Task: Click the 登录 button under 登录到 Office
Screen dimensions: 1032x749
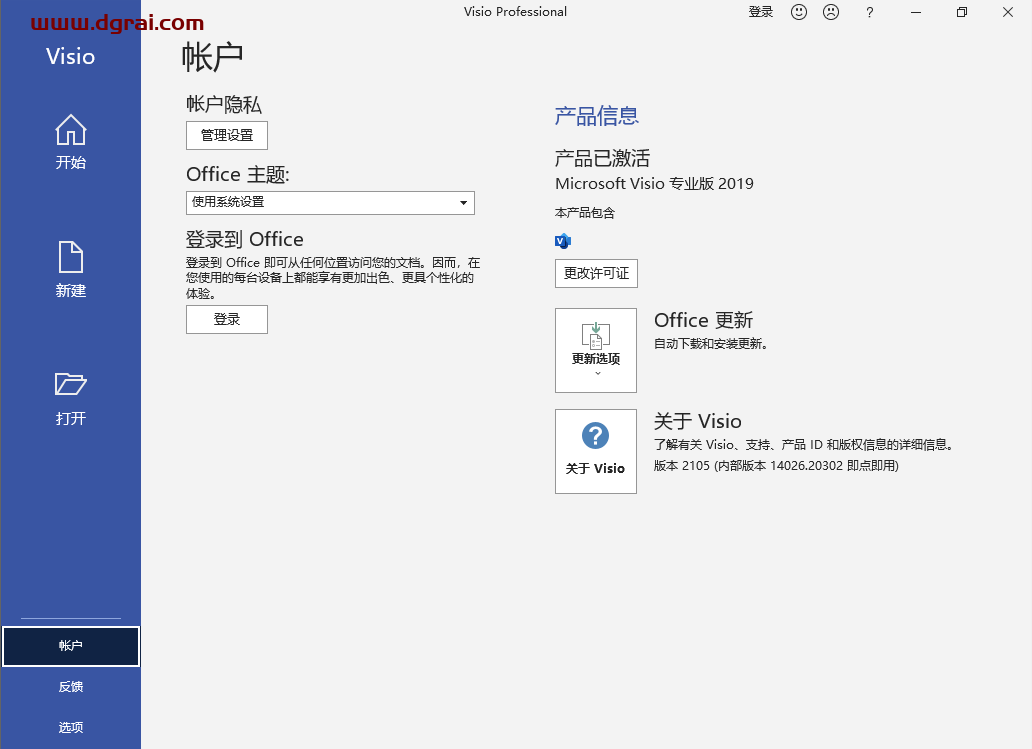Action: coord(227,319)
